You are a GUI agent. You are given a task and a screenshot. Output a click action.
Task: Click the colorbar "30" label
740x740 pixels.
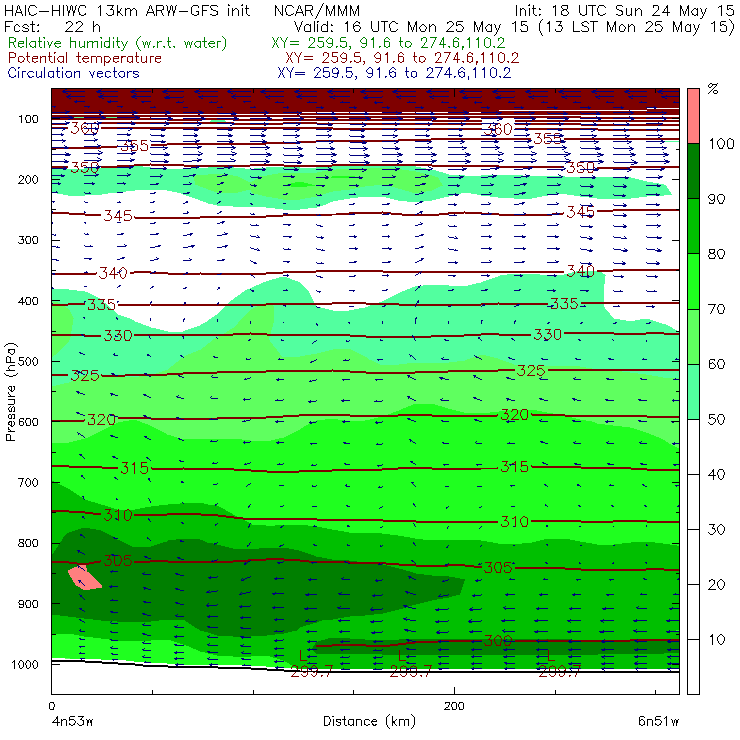[715, 530]
